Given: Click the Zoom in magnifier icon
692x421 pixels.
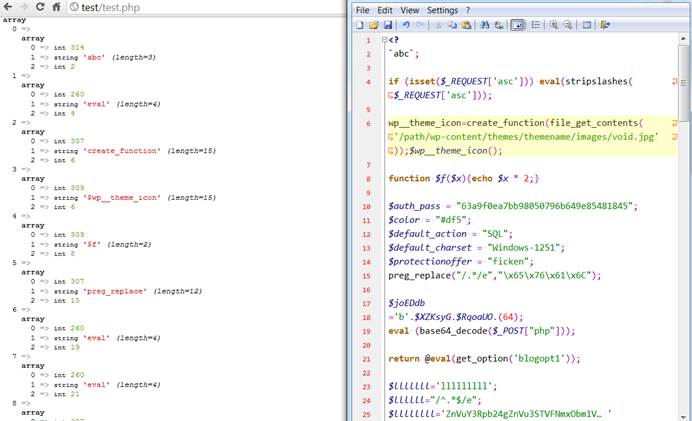Looking at the screenshot, I should 553,25.
